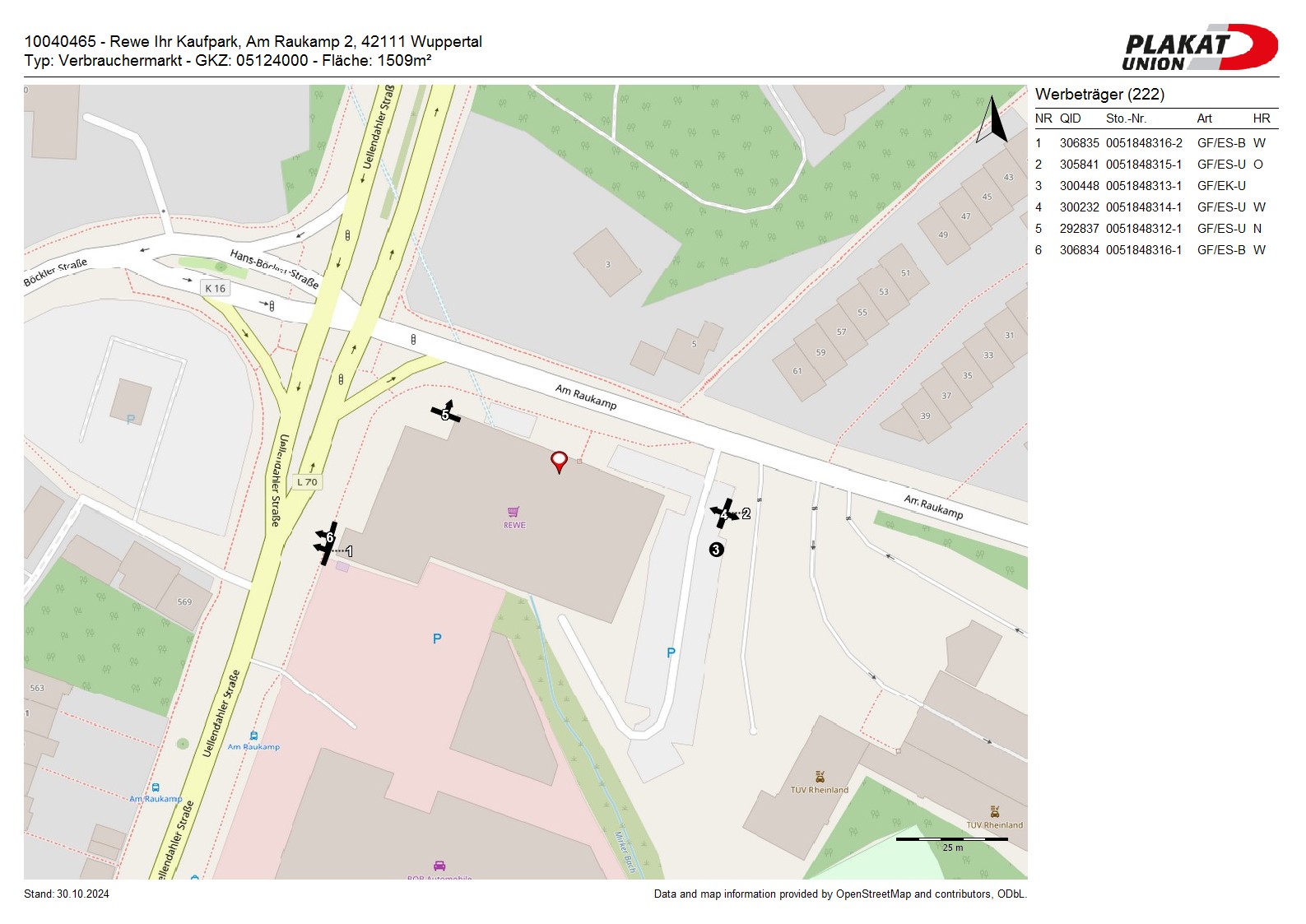Click the traffic light icon on Am Raukamp
1306x924 pixels.
(413, 339)
